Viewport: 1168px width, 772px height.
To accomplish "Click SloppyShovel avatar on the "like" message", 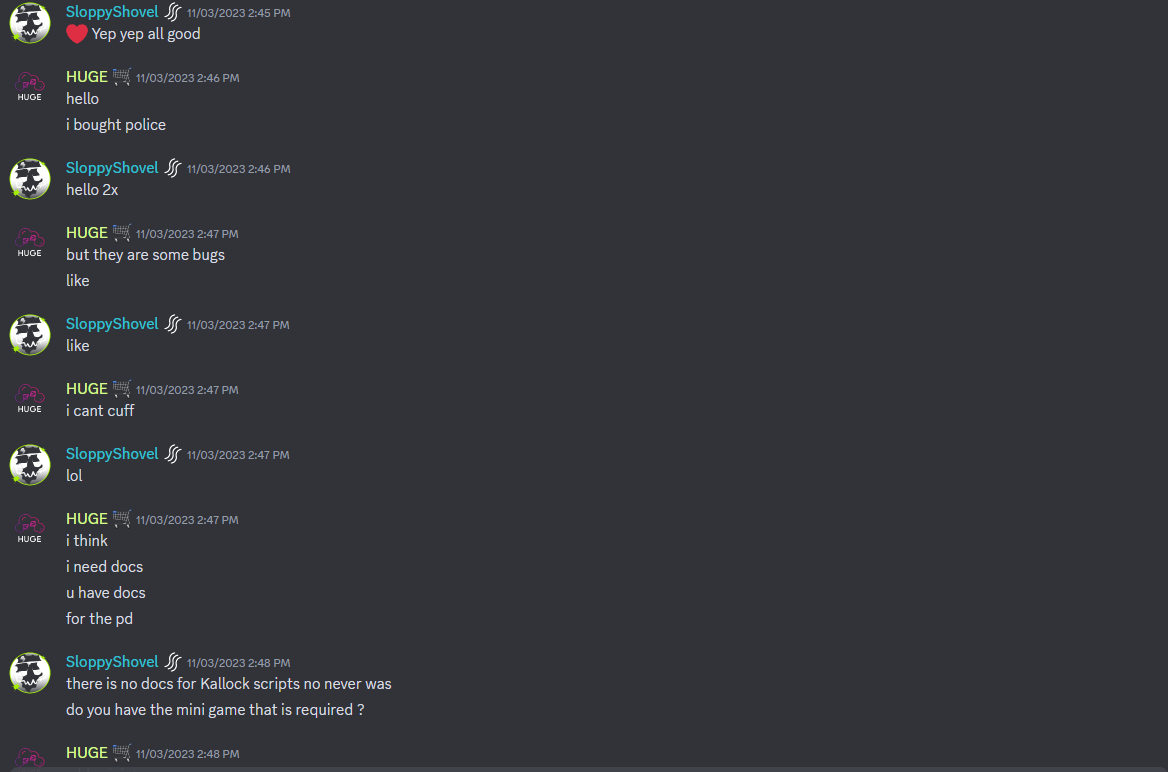I will pyautogui.click(x=30, y=335).
